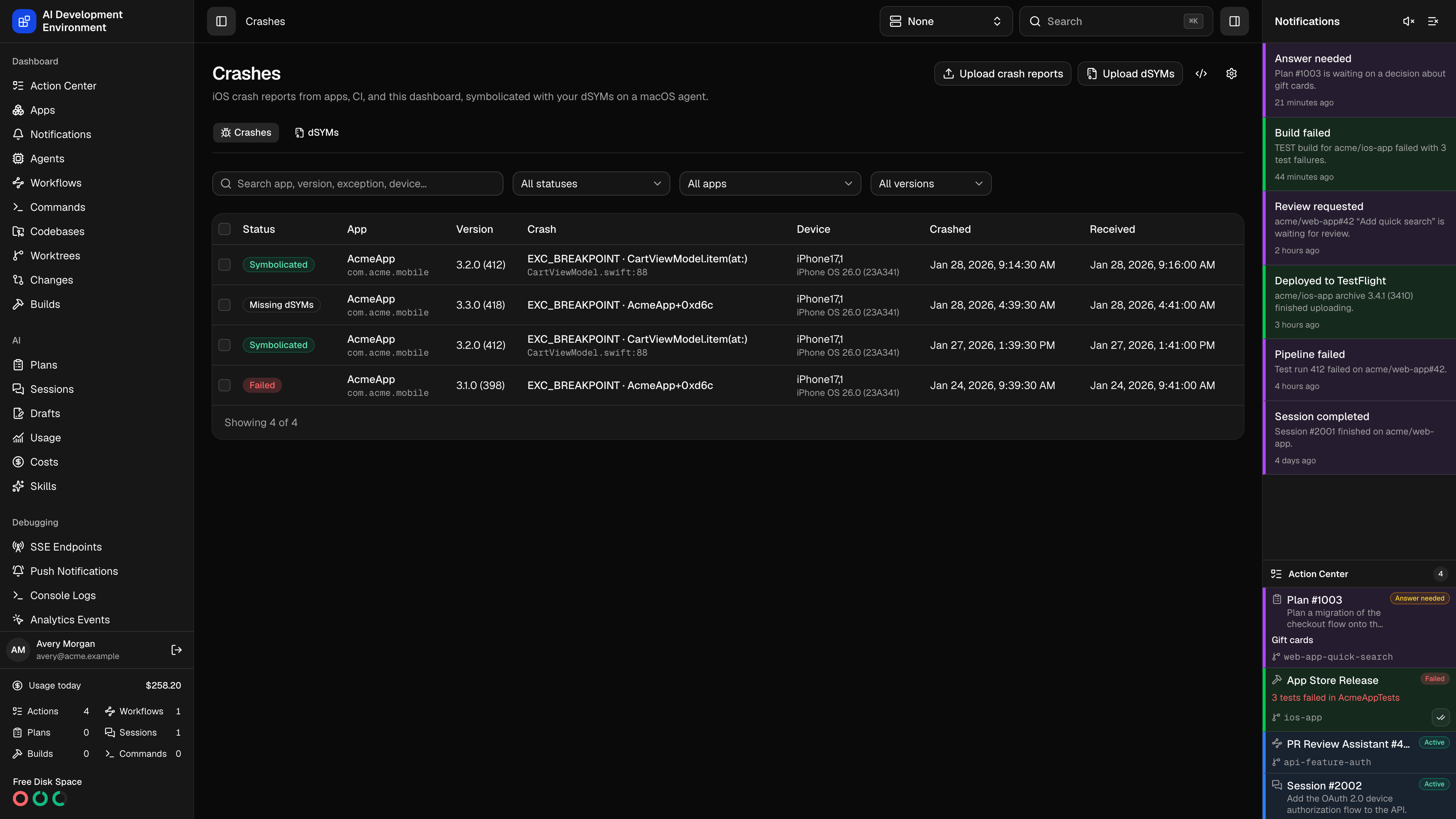Open the code embed icon beside Upload dSYMs
The image size is (1456, 819).
[1202, 74]
